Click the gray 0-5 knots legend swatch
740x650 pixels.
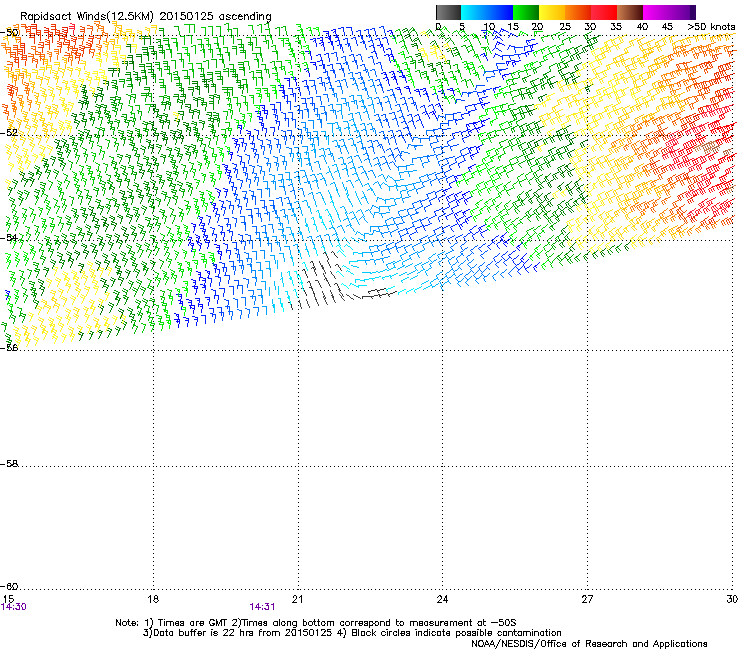pos(448,12)
